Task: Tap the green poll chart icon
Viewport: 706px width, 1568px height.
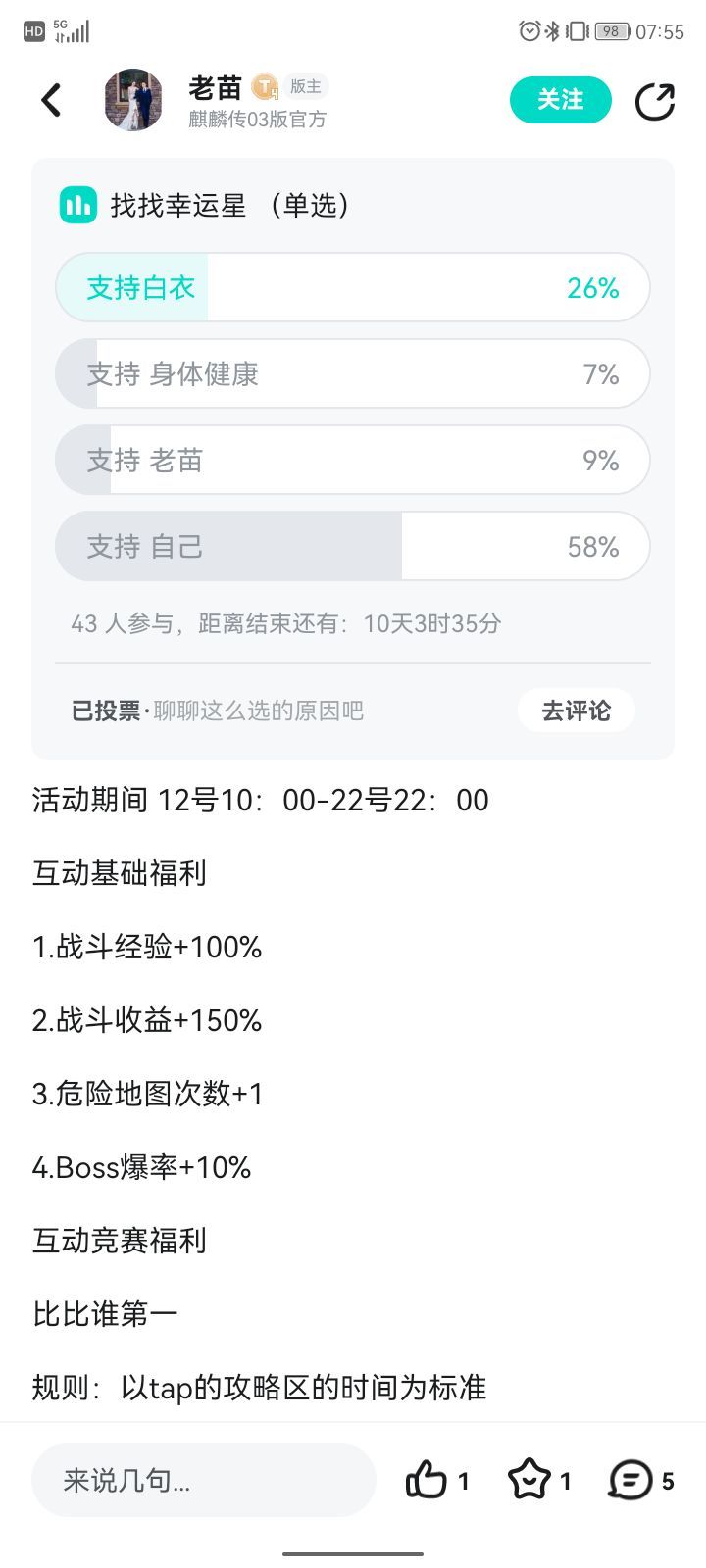Action: coord(78,206)
